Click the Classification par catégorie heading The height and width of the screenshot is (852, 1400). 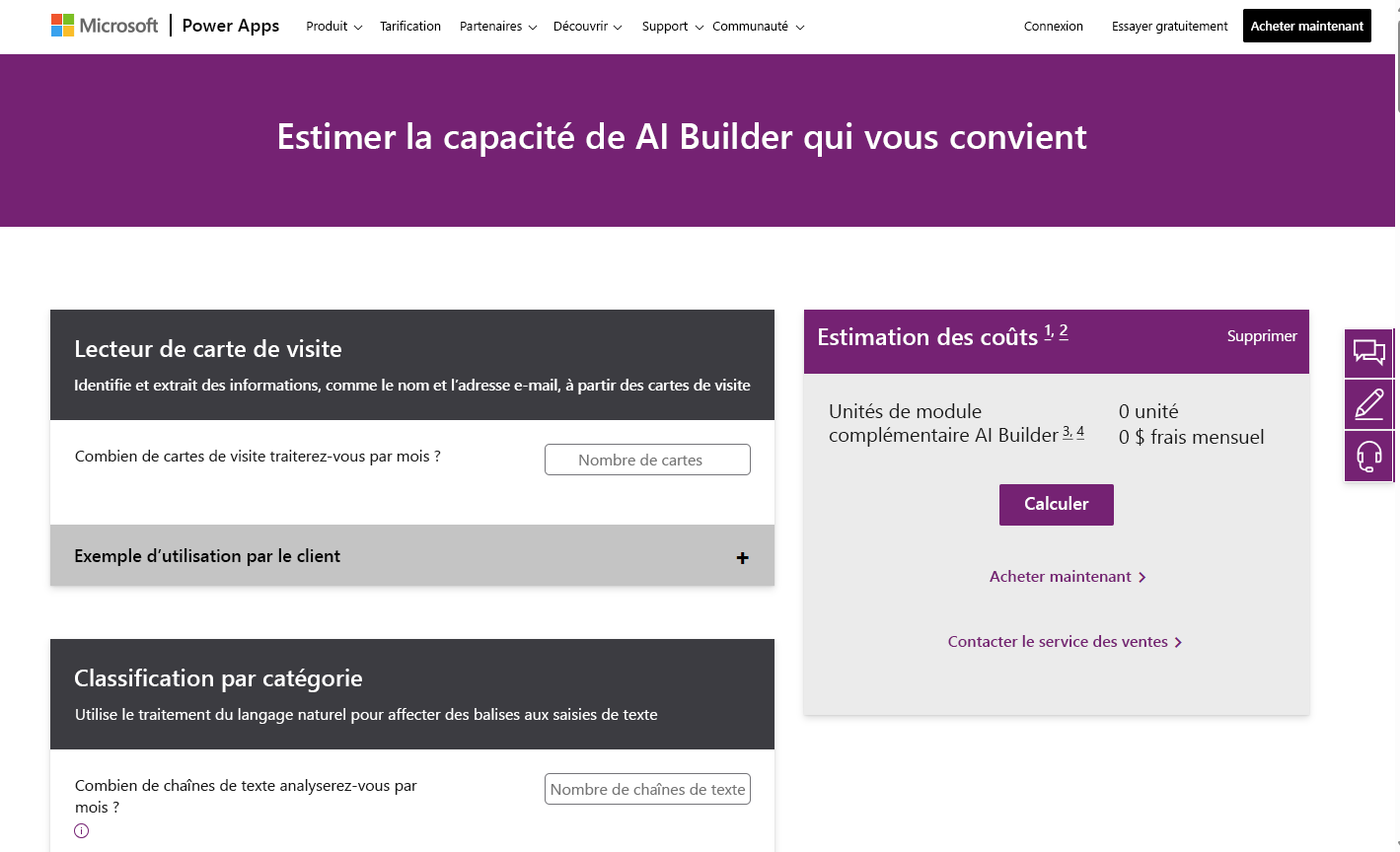tap(218, 678)
